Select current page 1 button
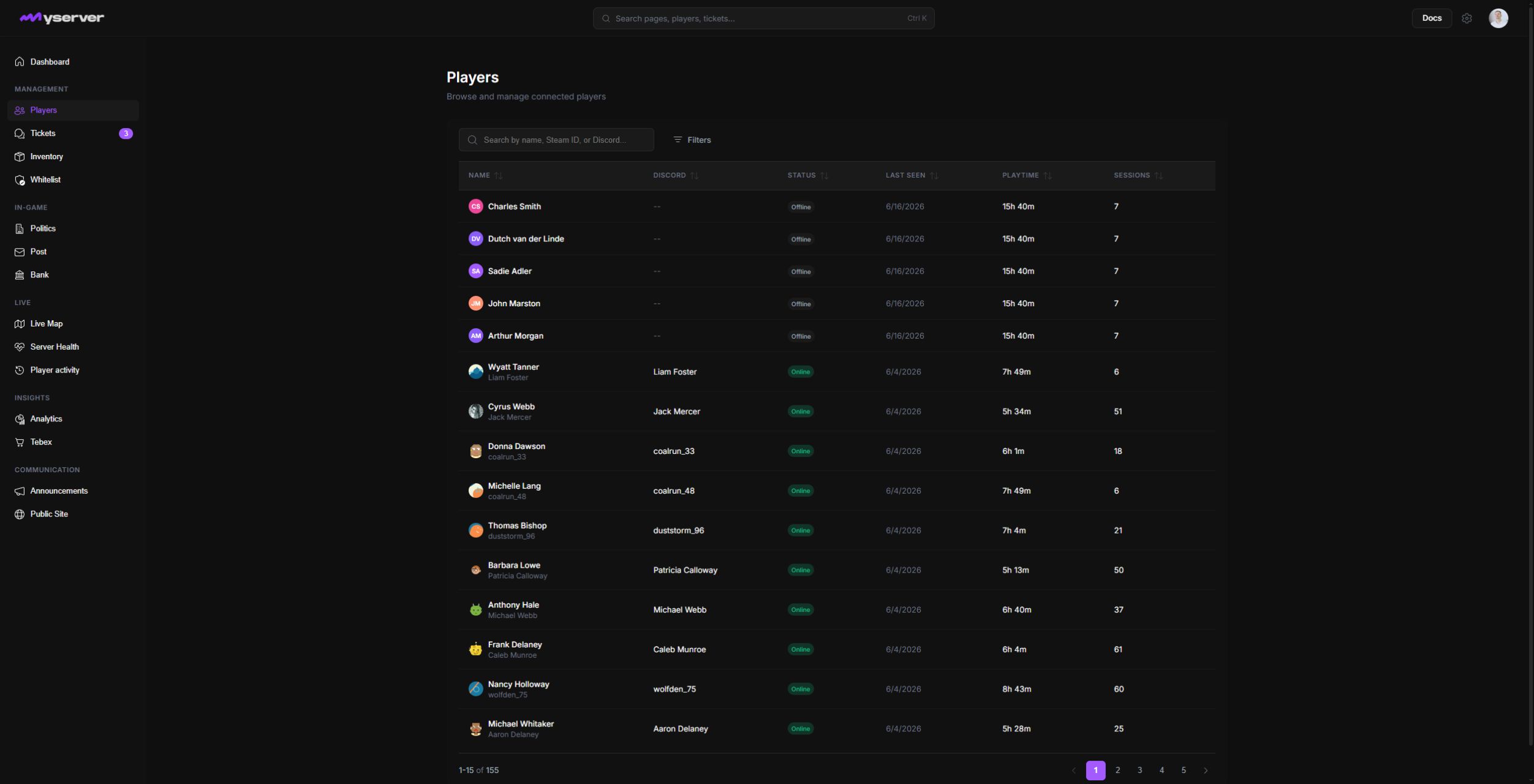This screenshot has width=1534, height=784. point(1096,771)
